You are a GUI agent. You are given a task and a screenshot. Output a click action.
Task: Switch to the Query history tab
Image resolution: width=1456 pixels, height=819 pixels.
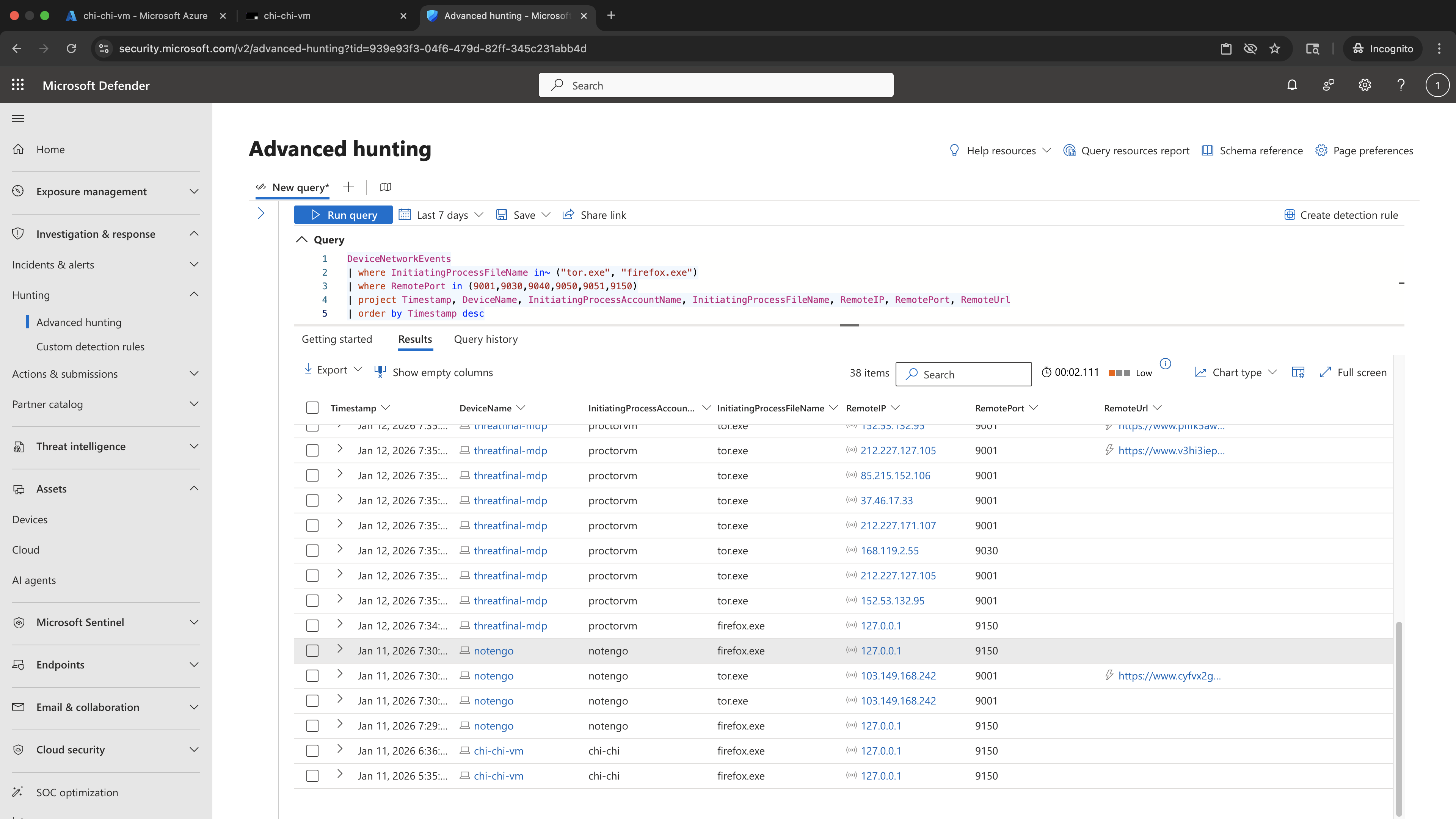485,339
